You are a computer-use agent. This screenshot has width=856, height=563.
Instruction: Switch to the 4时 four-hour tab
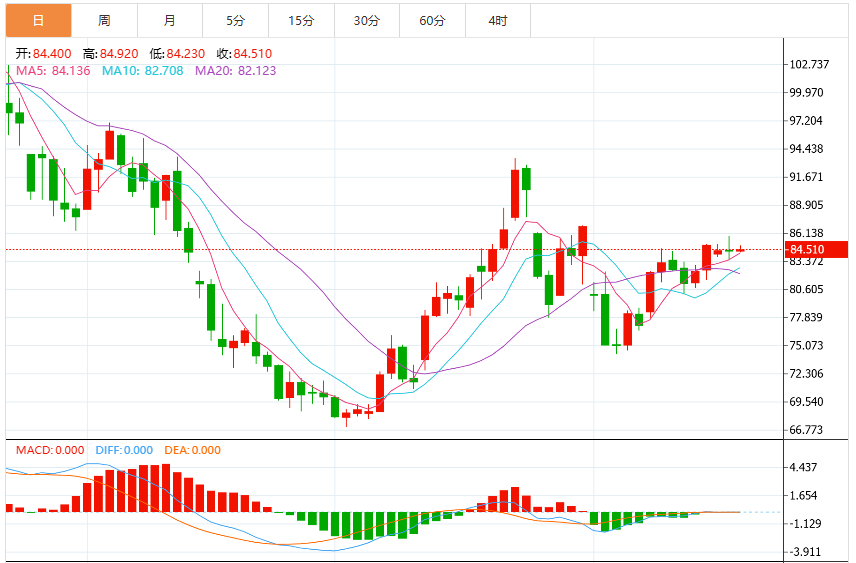pos(498,21)
